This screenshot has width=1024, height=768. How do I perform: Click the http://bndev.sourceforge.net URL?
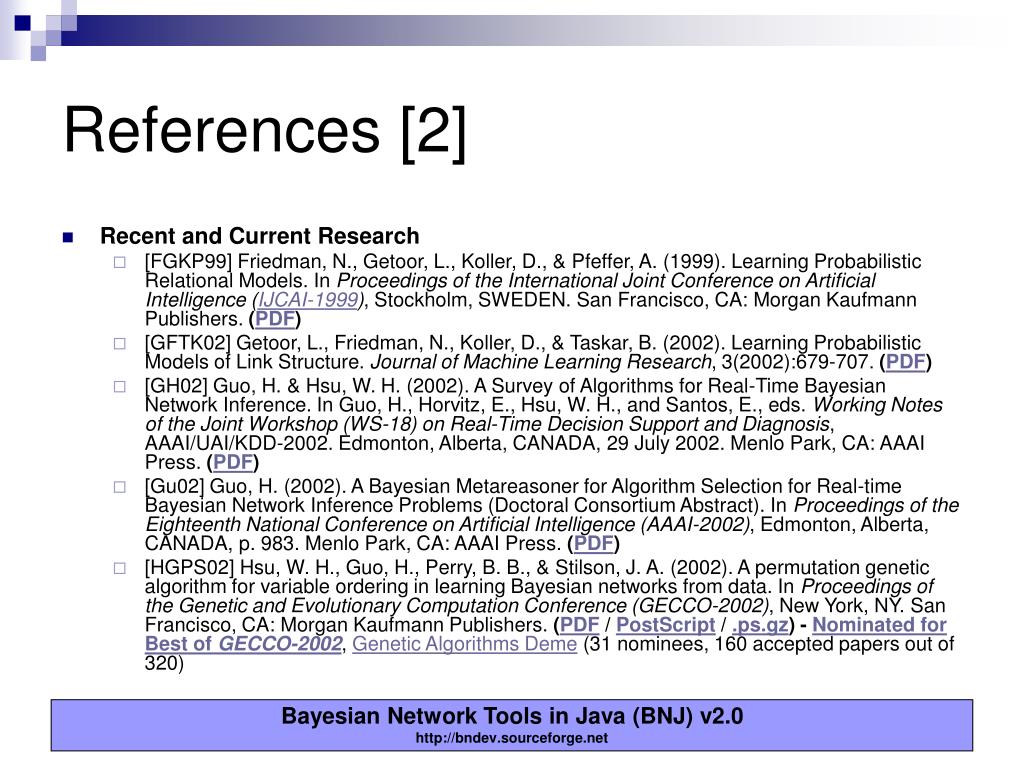point(511,738)
